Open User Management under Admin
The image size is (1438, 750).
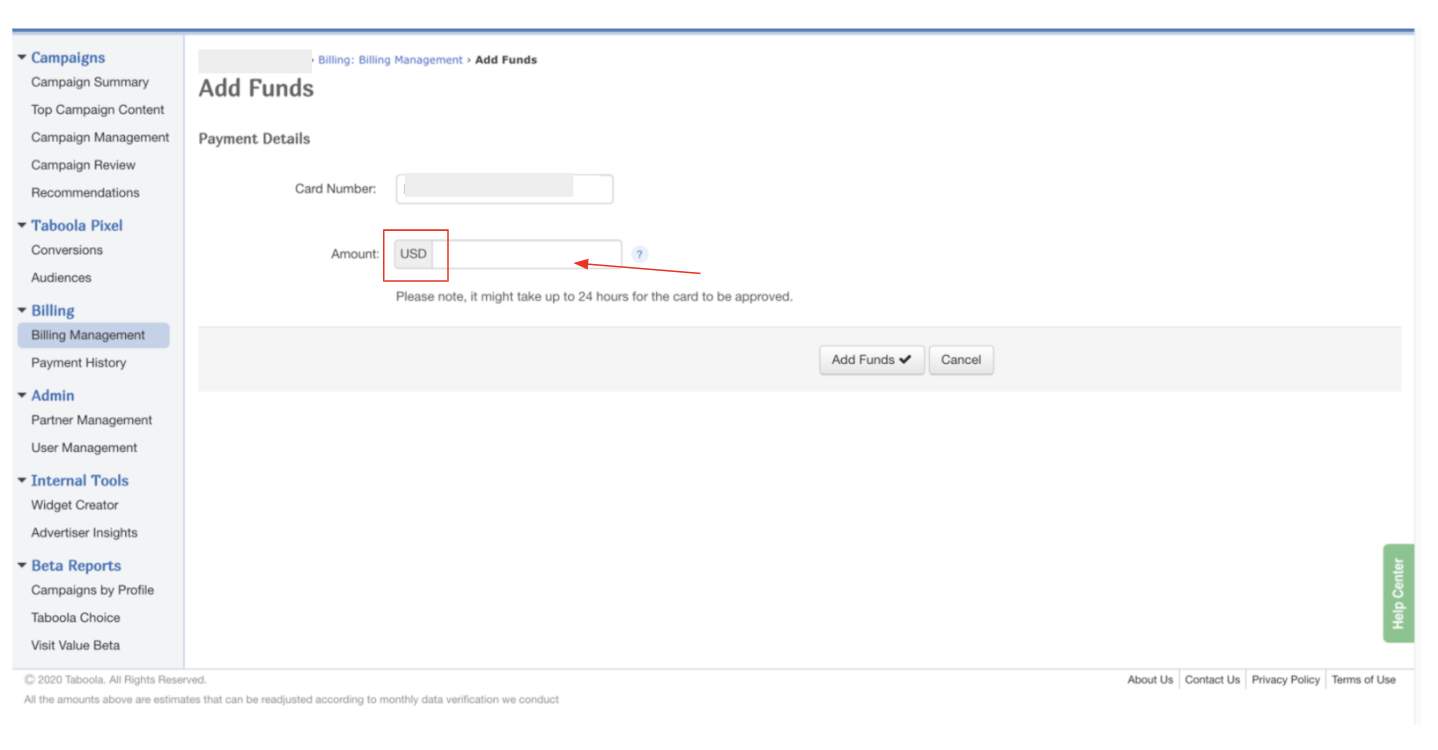tap(84, 448)
